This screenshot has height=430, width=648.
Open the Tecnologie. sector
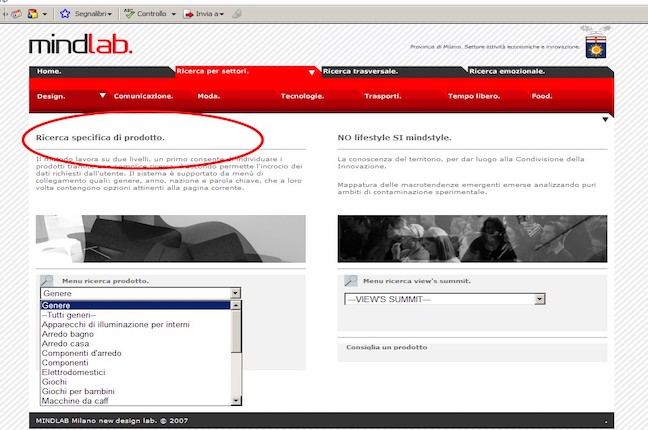[x=302, y=96]
